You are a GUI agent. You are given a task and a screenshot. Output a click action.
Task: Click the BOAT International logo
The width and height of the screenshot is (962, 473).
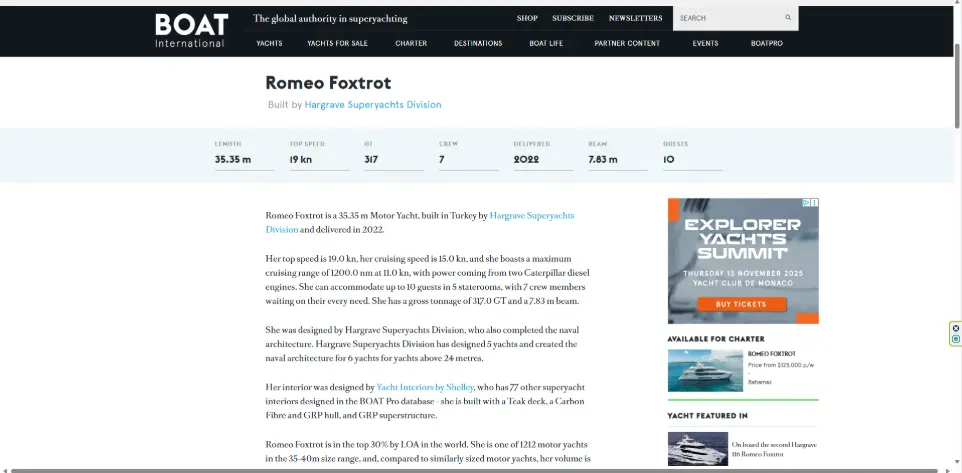tap(191, 30)
